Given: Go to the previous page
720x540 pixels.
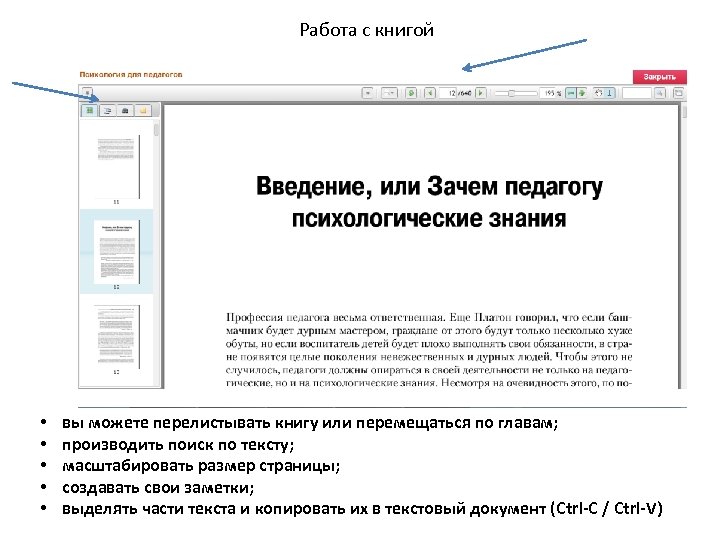Looking at the screenshot, I should click(x=430, y=93).
